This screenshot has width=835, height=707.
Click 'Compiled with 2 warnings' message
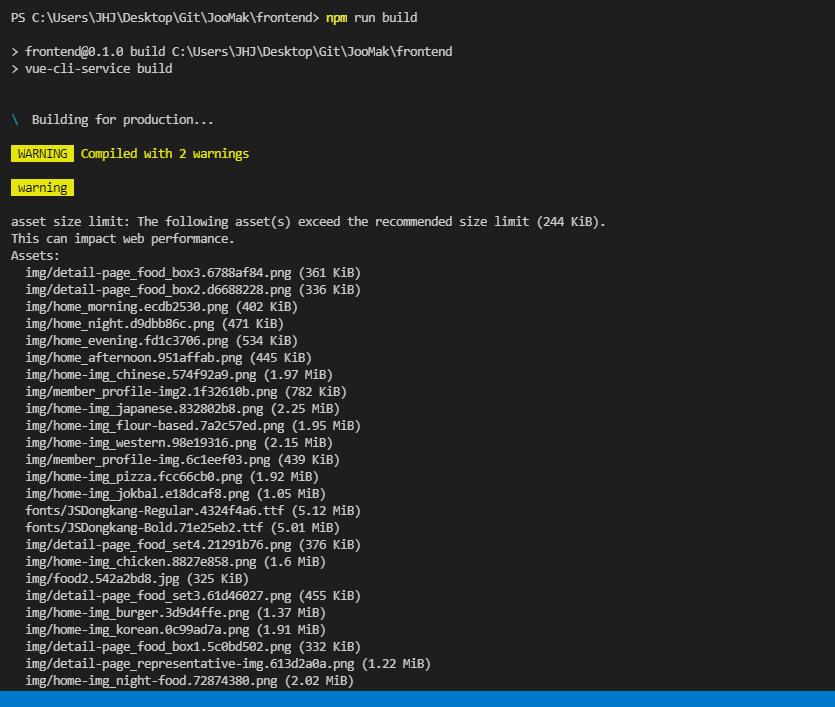165,154
